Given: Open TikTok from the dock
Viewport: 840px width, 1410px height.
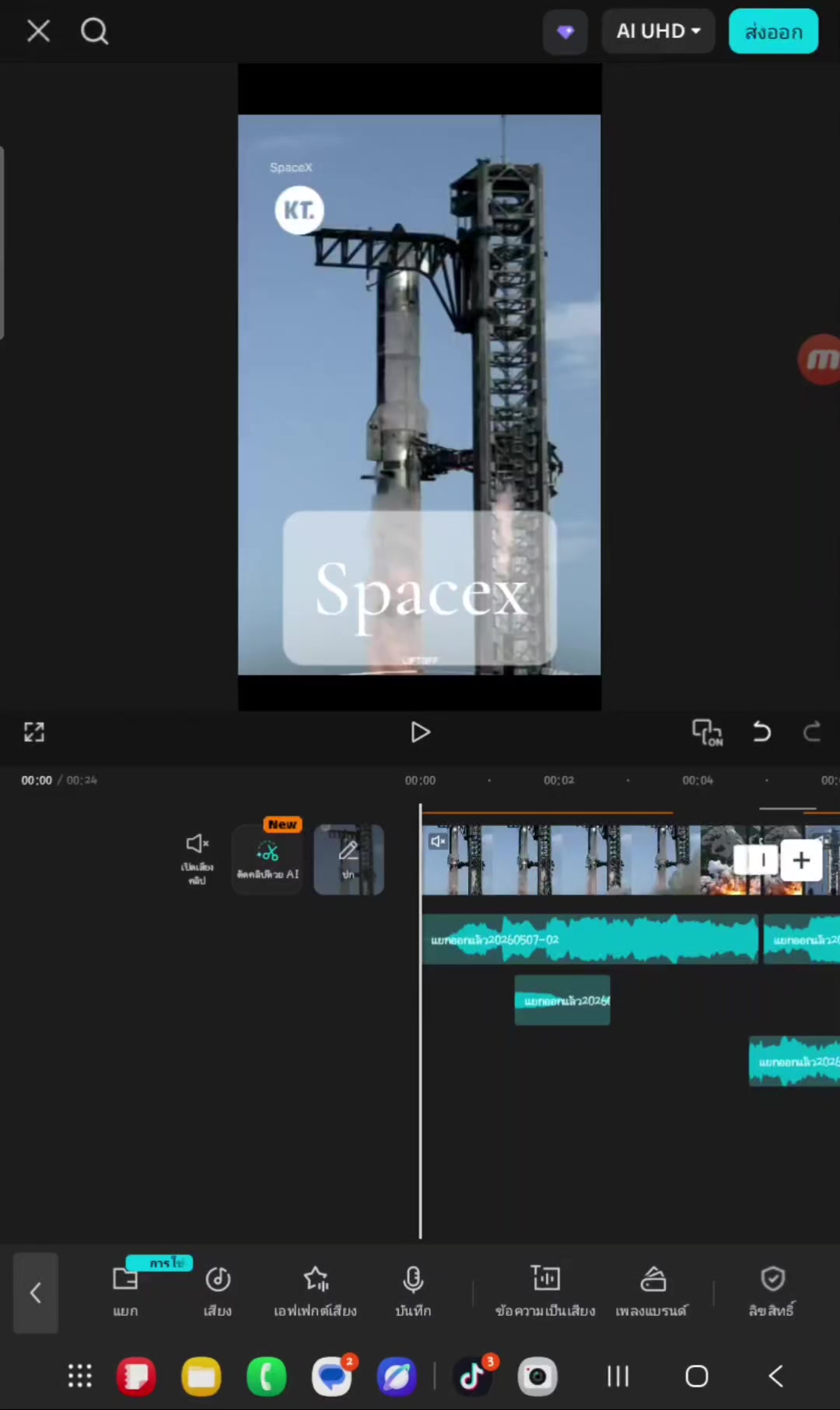Looking at the screenshot, I should (x=474, y=1376).
